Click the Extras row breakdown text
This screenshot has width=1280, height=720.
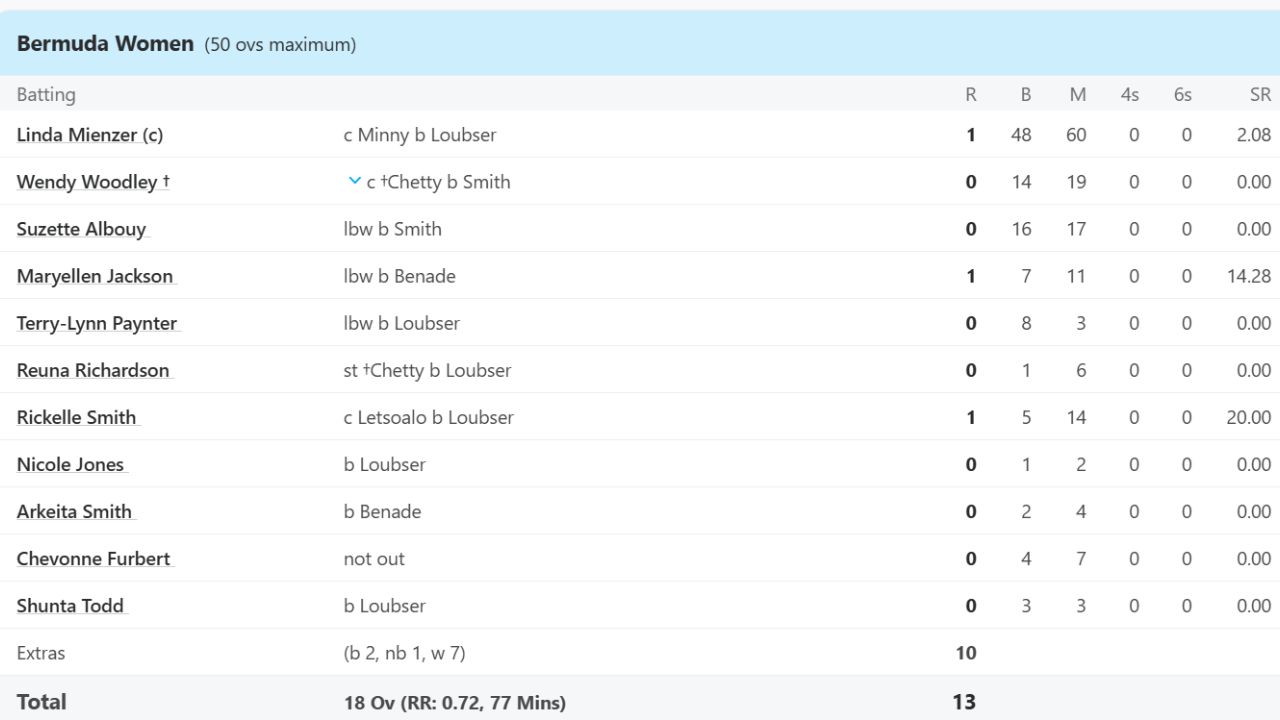tap(404, 653)
